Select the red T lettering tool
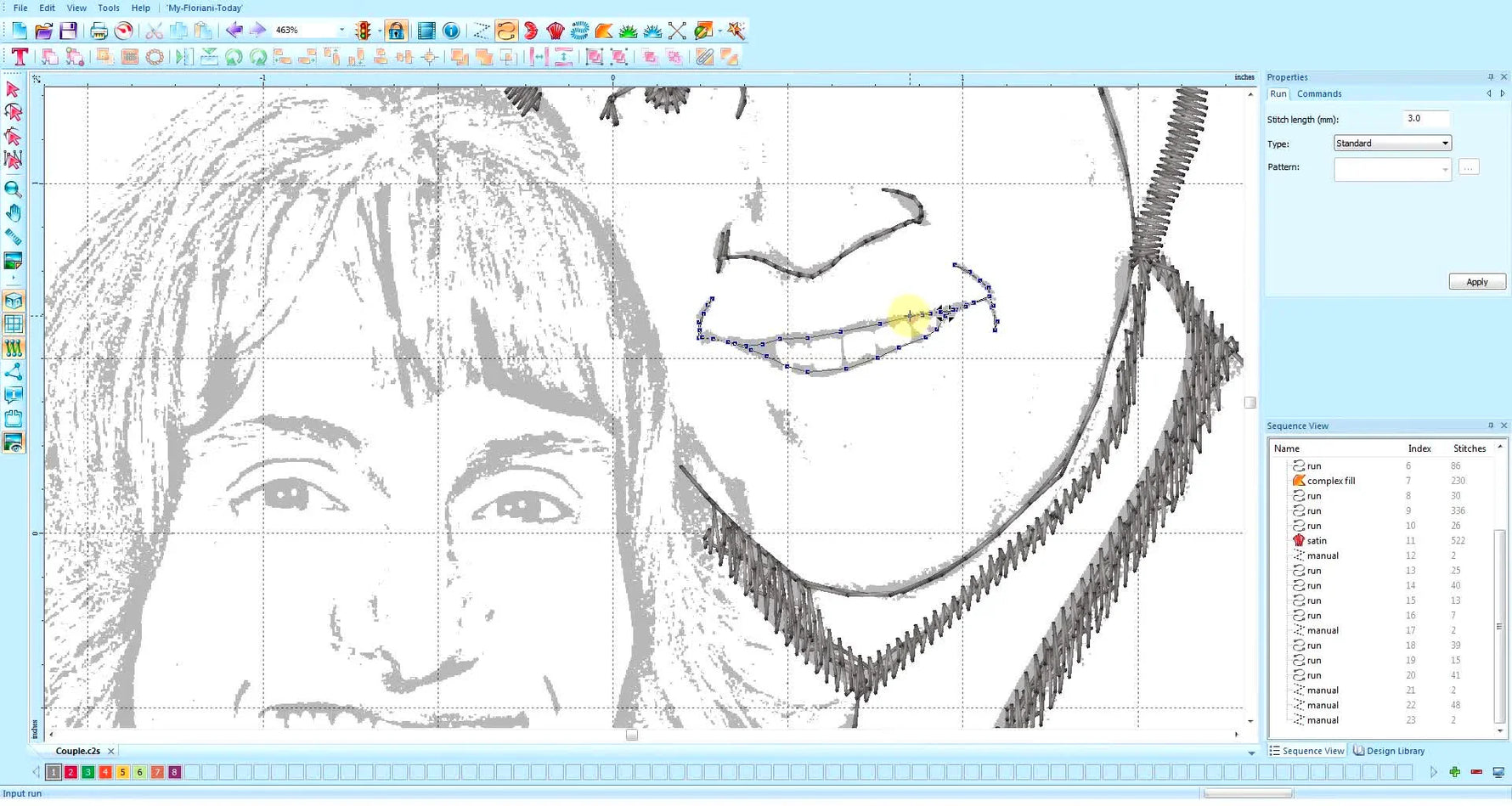Viewport: 1512px width, 806px height. click(x=20, y=57)
